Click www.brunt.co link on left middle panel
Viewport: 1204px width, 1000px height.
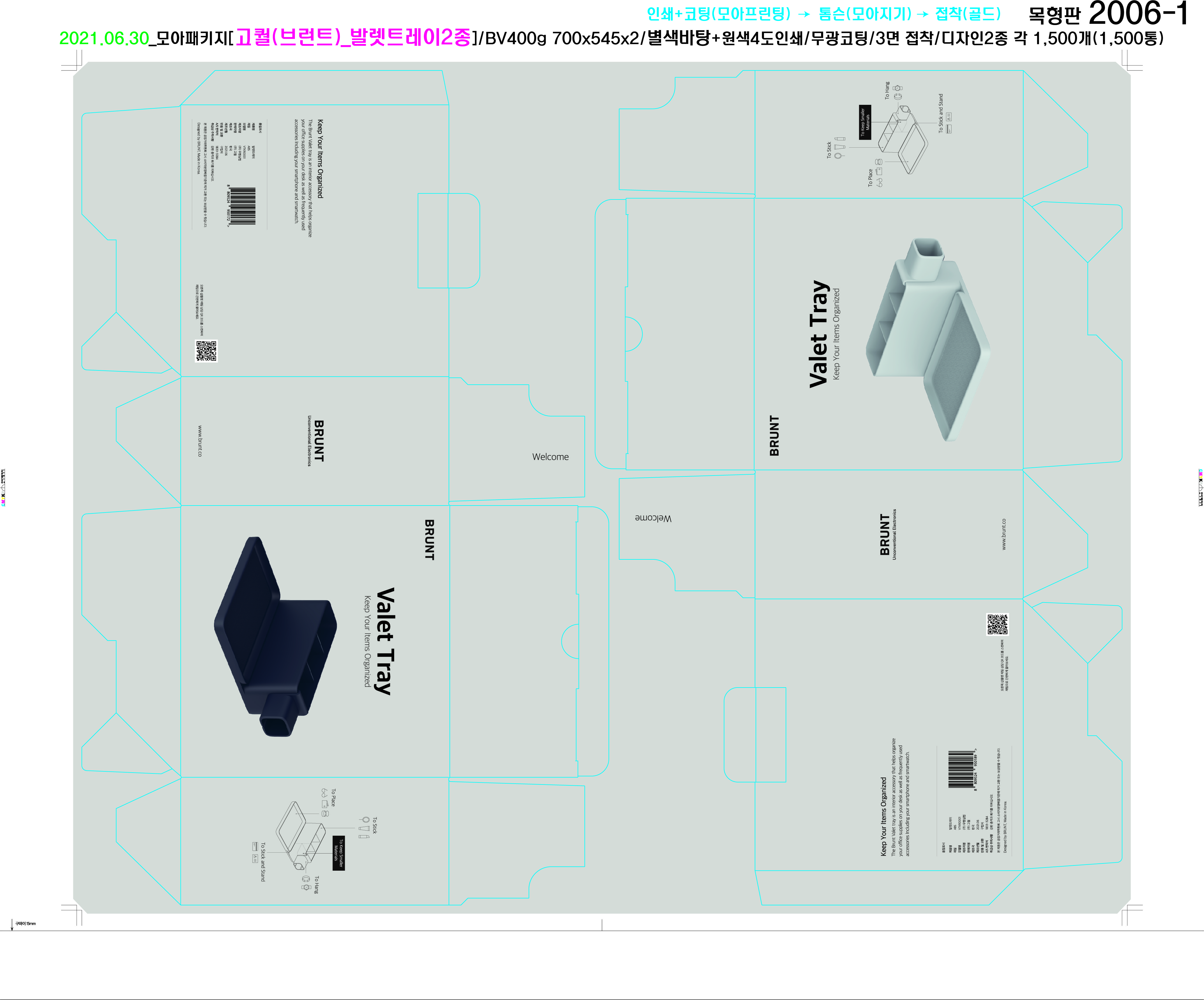(200, 441)
